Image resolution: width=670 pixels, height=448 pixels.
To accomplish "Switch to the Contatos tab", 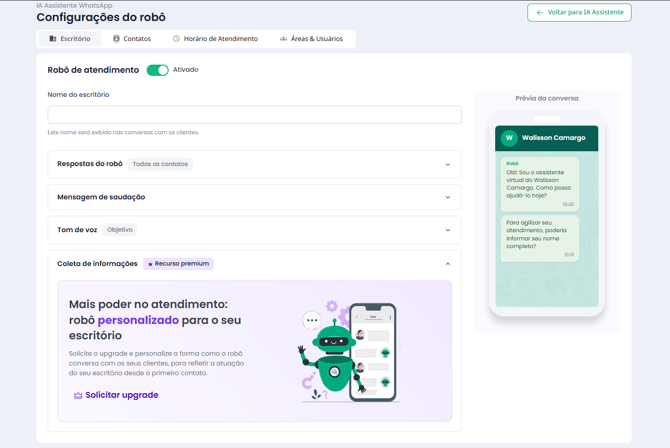I will (x=132, y=39).
